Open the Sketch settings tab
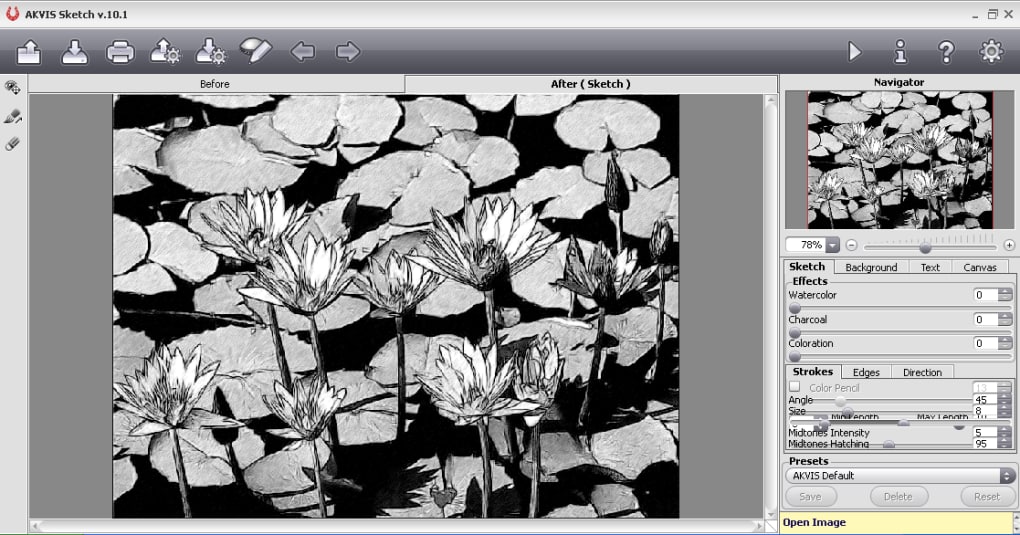 pos(807,267)
